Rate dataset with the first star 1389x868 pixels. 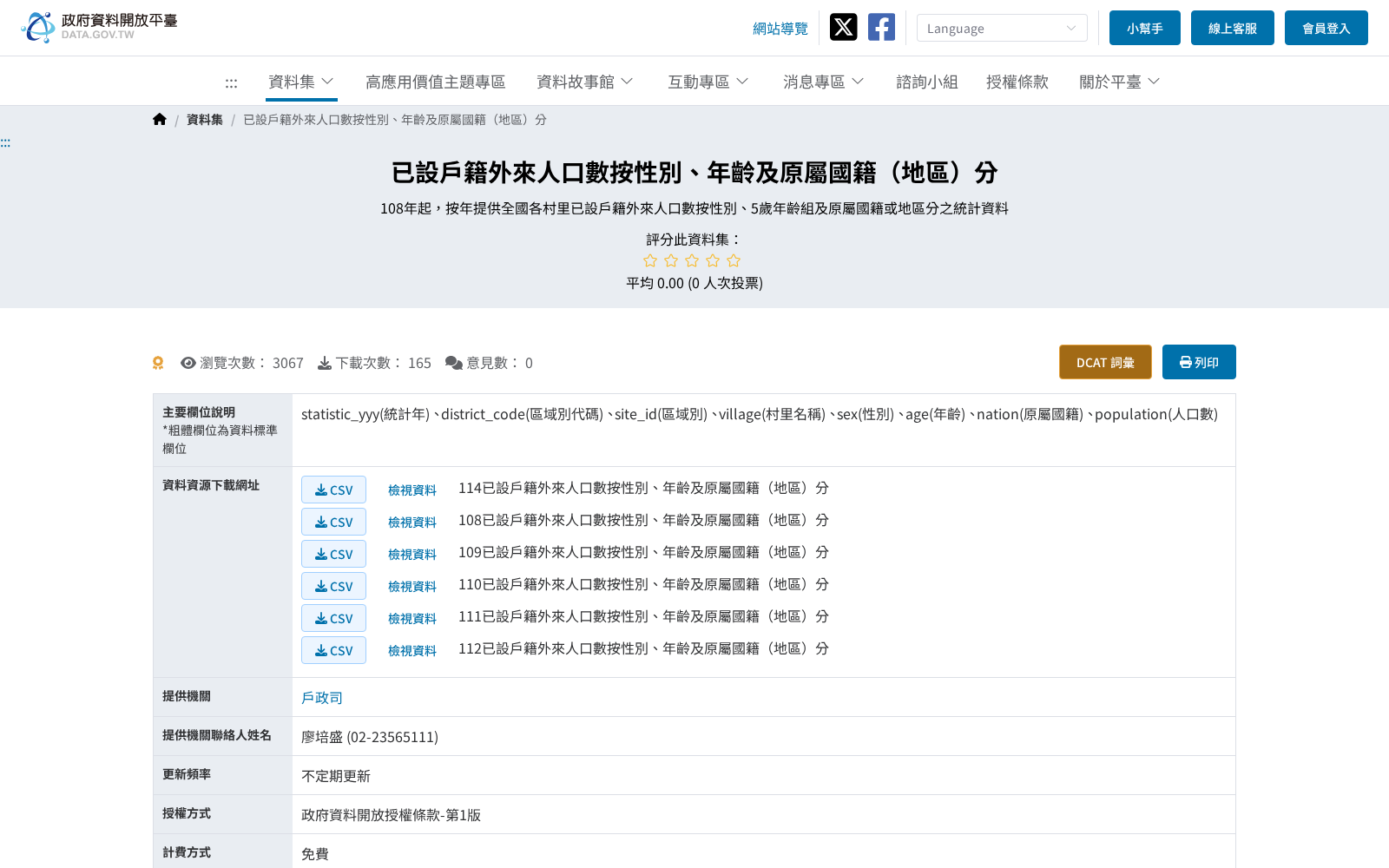coord(650,260)
